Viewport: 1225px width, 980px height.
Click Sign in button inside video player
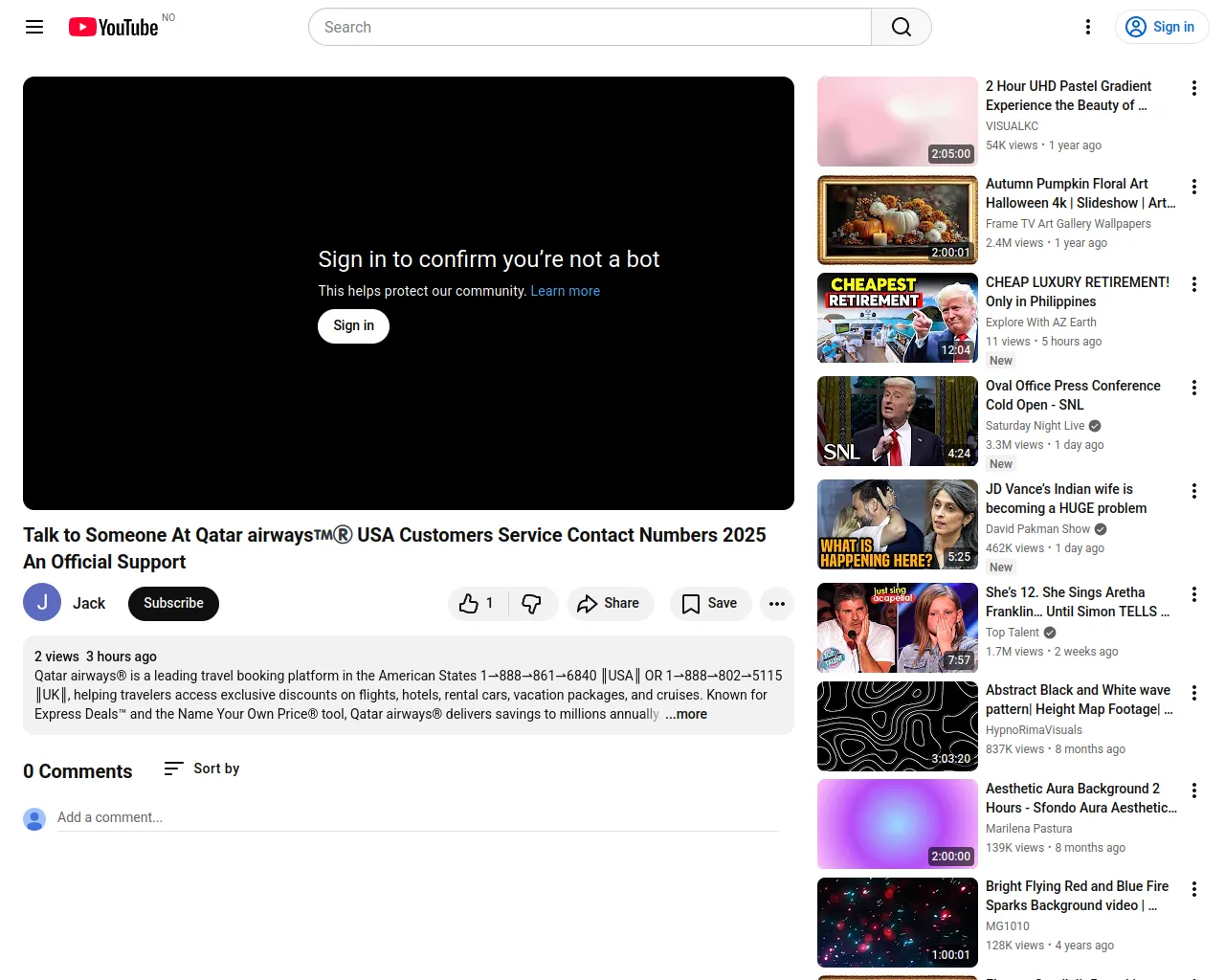tap(353, 326)
